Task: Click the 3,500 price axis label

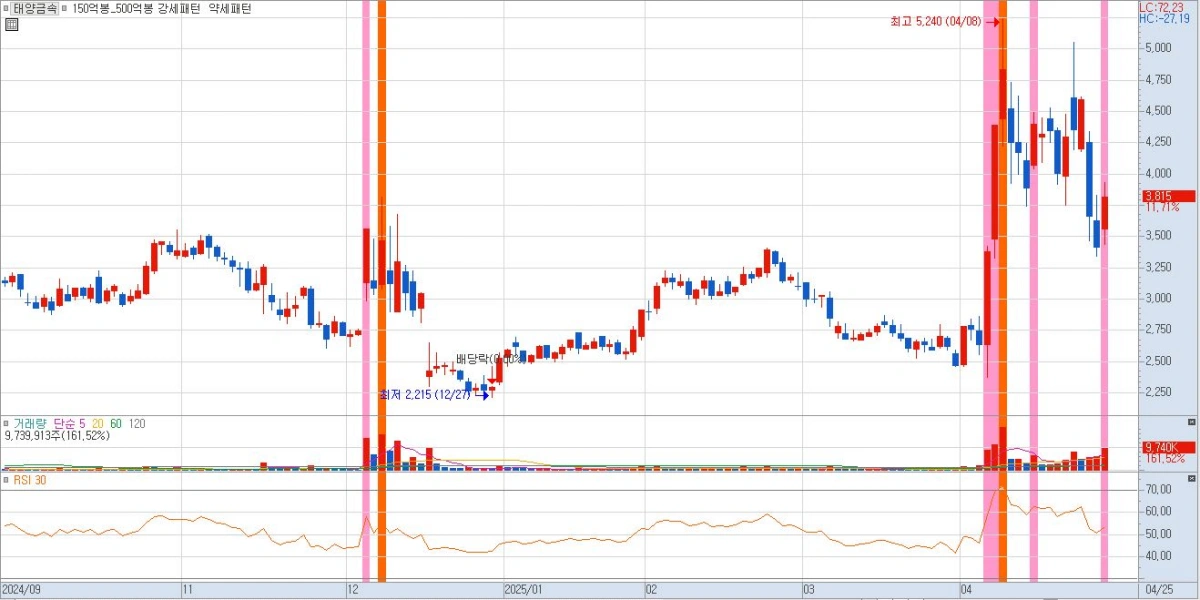Action: tap(1158, 236)
